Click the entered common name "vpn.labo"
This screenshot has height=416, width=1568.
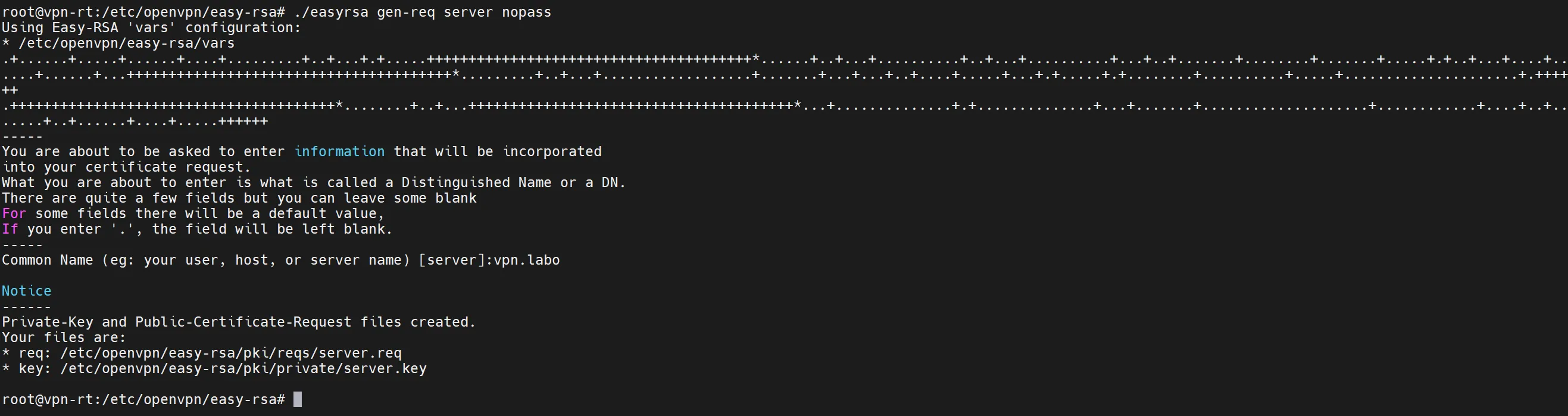point(526,260)
